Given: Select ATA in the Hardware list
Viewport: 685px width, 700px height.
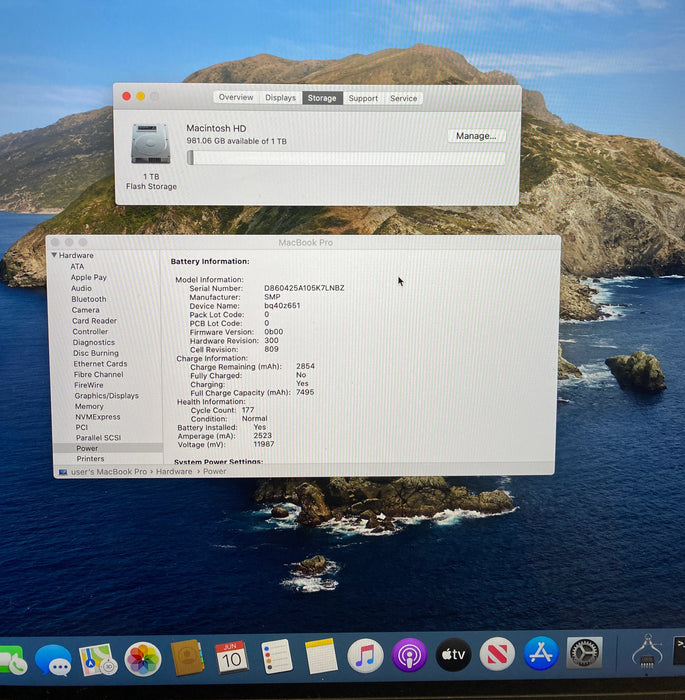Looking at the screenshot, I should pos(77,266).
